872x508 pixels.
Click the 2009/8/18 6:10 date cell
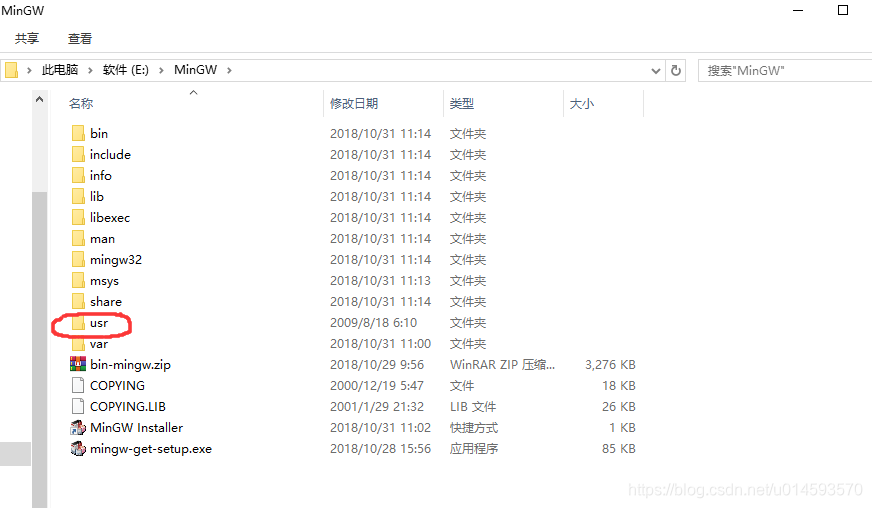click(373, 323)
